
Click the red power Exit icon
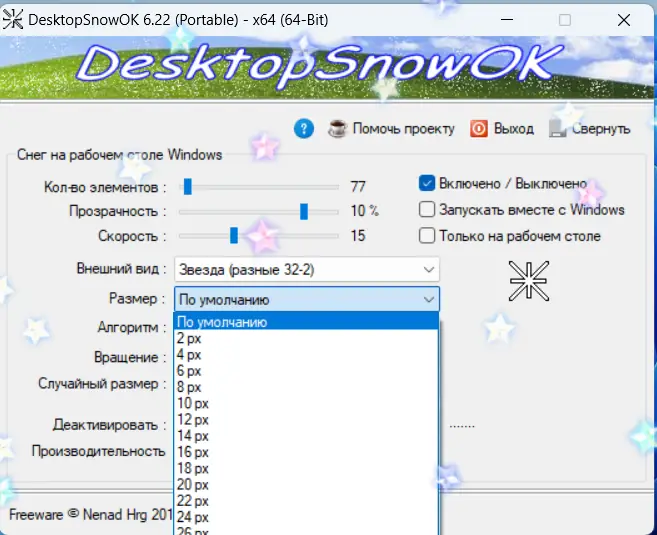tap(479, 129)
